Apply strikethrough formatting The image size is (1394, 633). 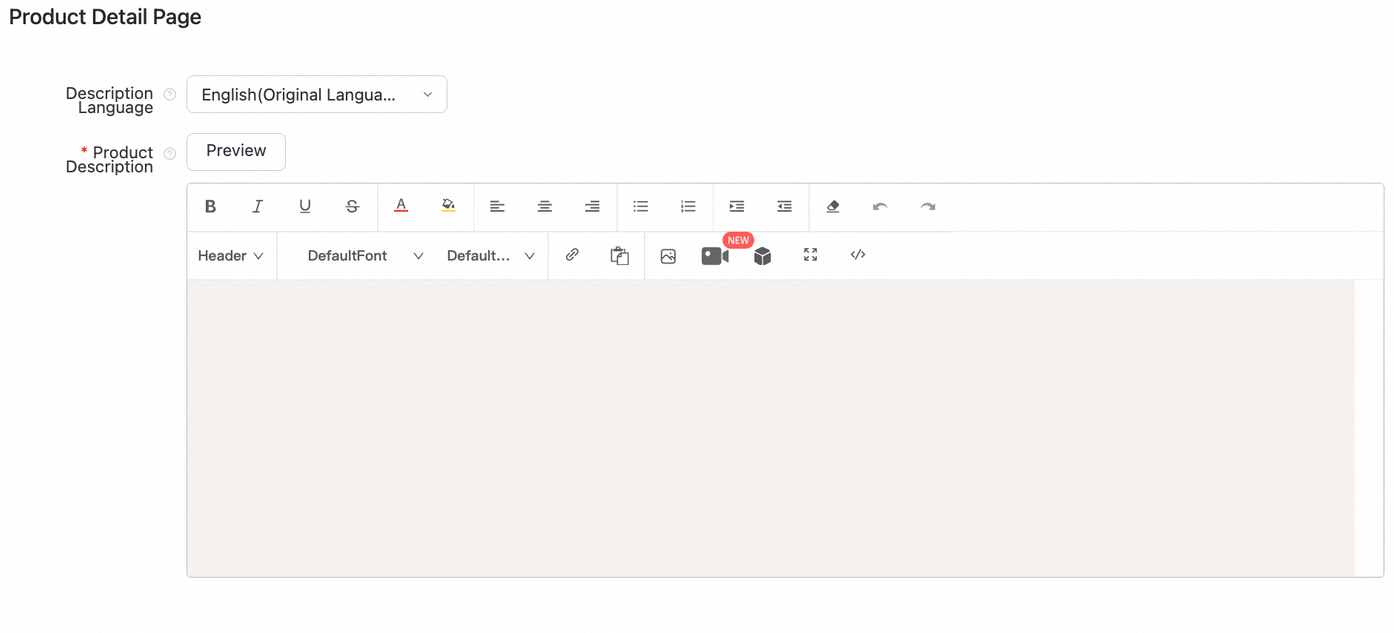pos(352,207)
